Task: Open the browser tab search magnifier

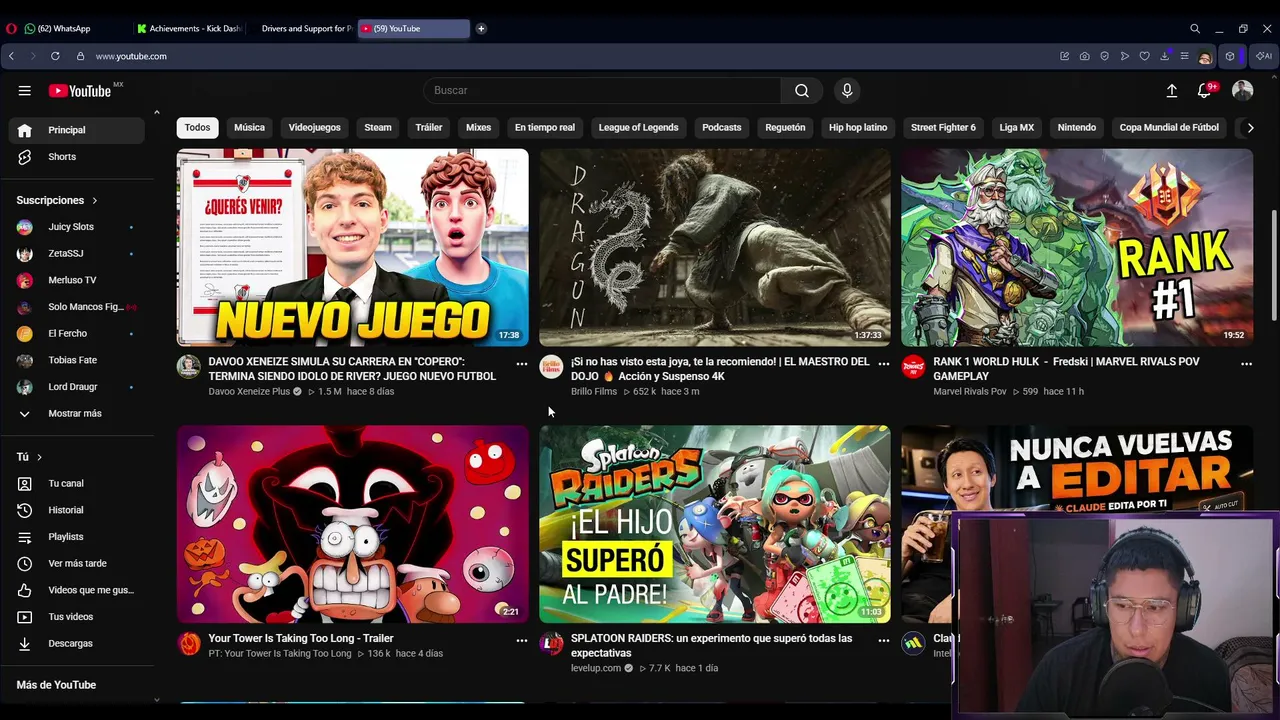Action: tap(1195, 29)
